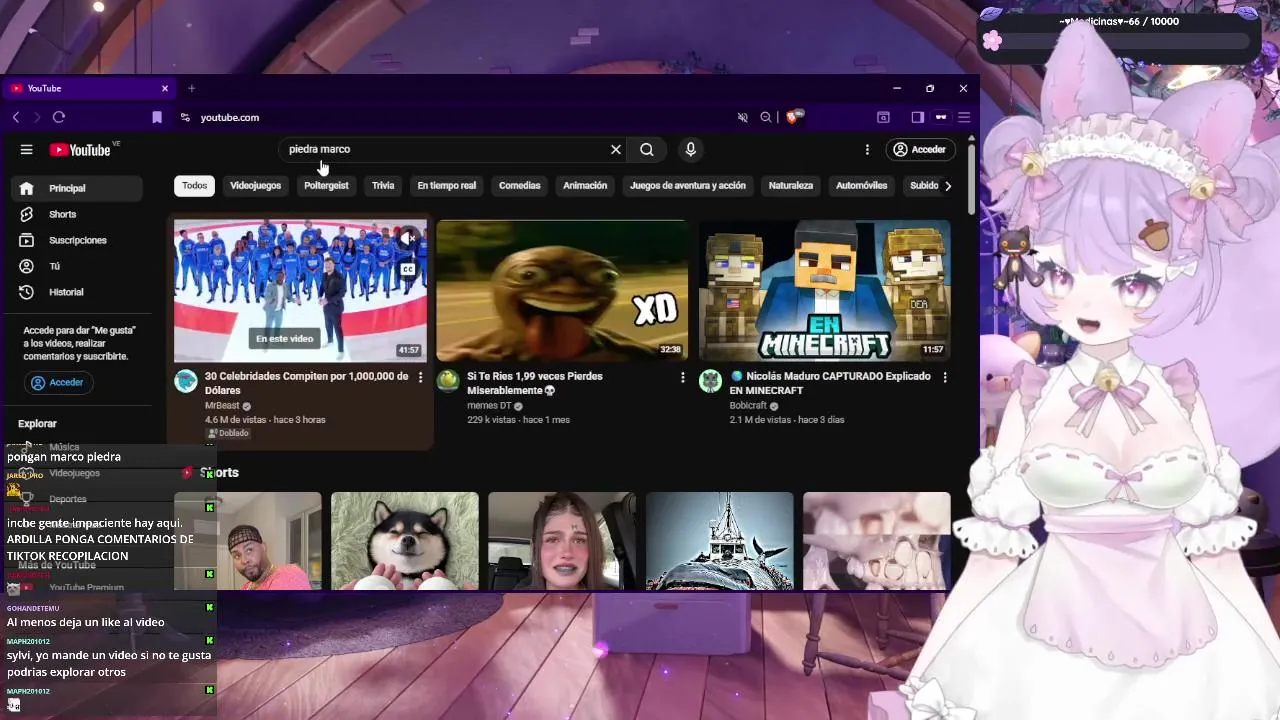Toggle mute on the MrBeast video preview
Screen dimensions: 1280x720
pos(408,239)
